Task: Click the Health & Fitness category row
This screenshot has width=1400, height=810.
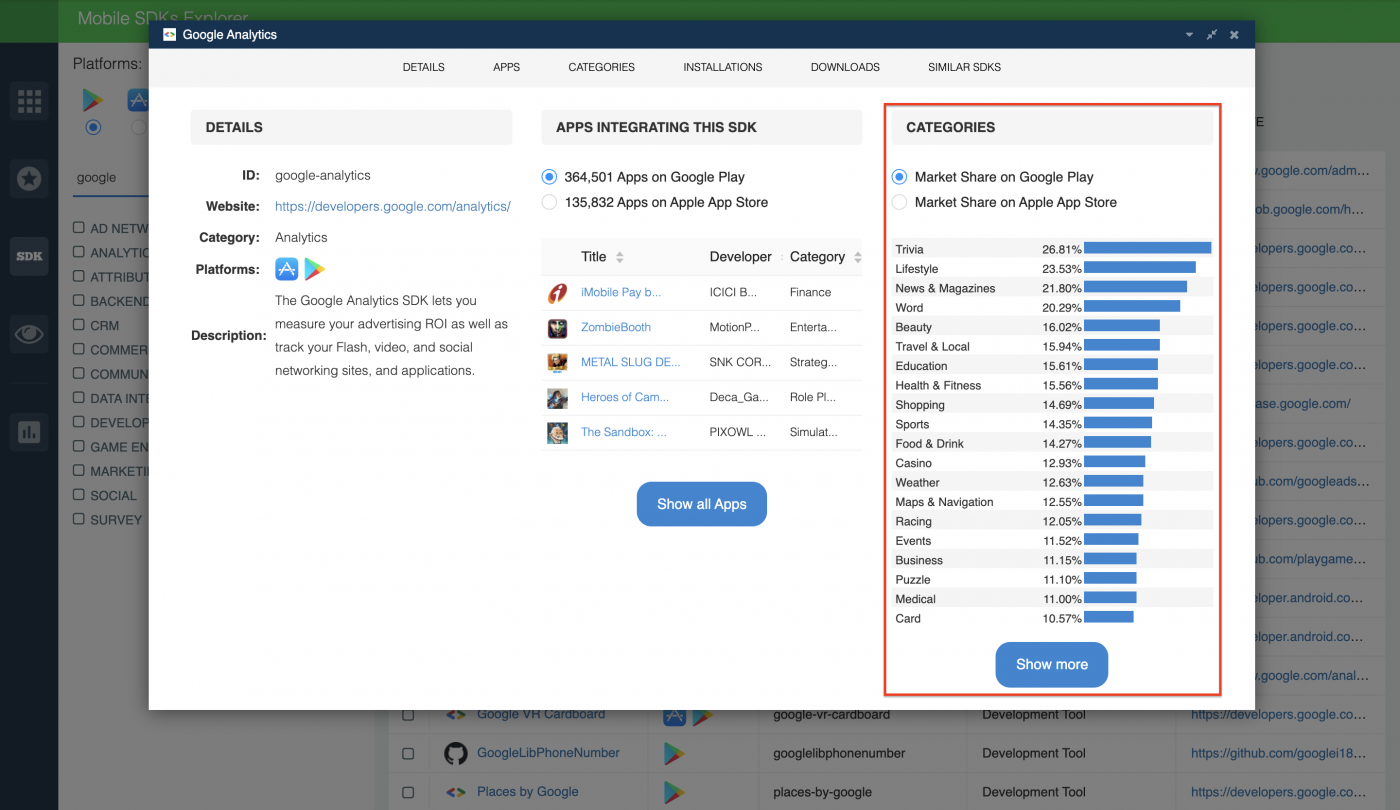Action: 1053,385
